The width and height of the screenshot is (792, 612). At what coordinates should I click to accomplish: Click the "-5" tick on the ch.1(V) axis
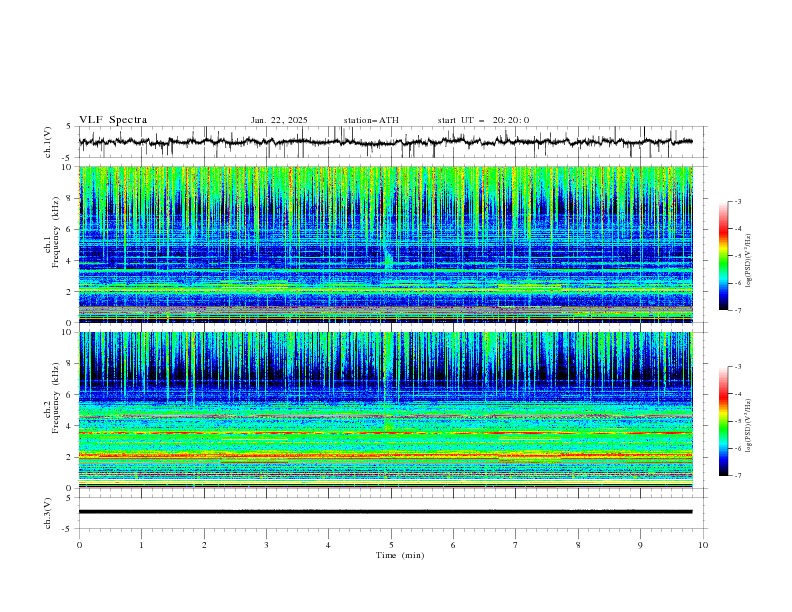point(67,158)
